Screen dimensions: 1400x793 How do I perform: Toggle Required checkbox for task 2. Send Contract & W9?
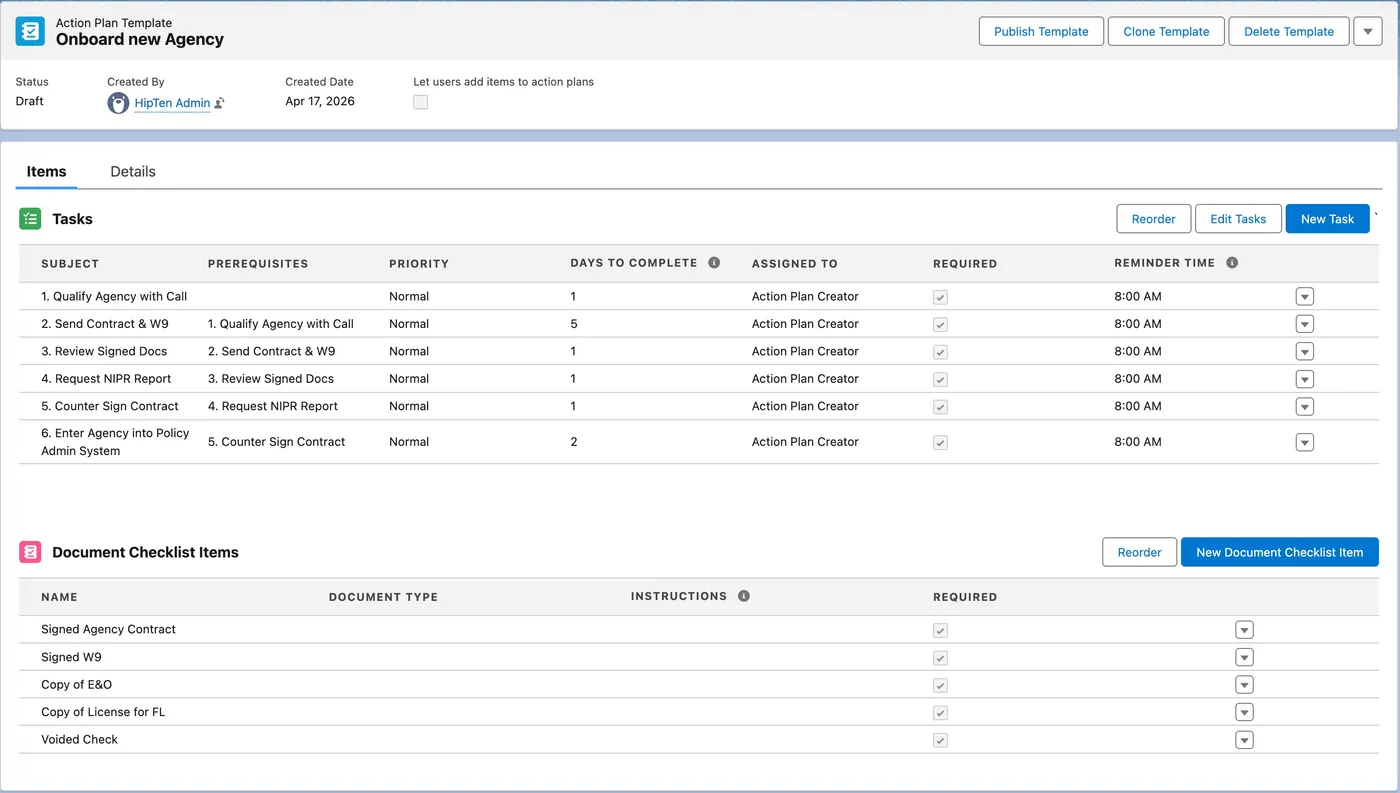tap(940, 324)
